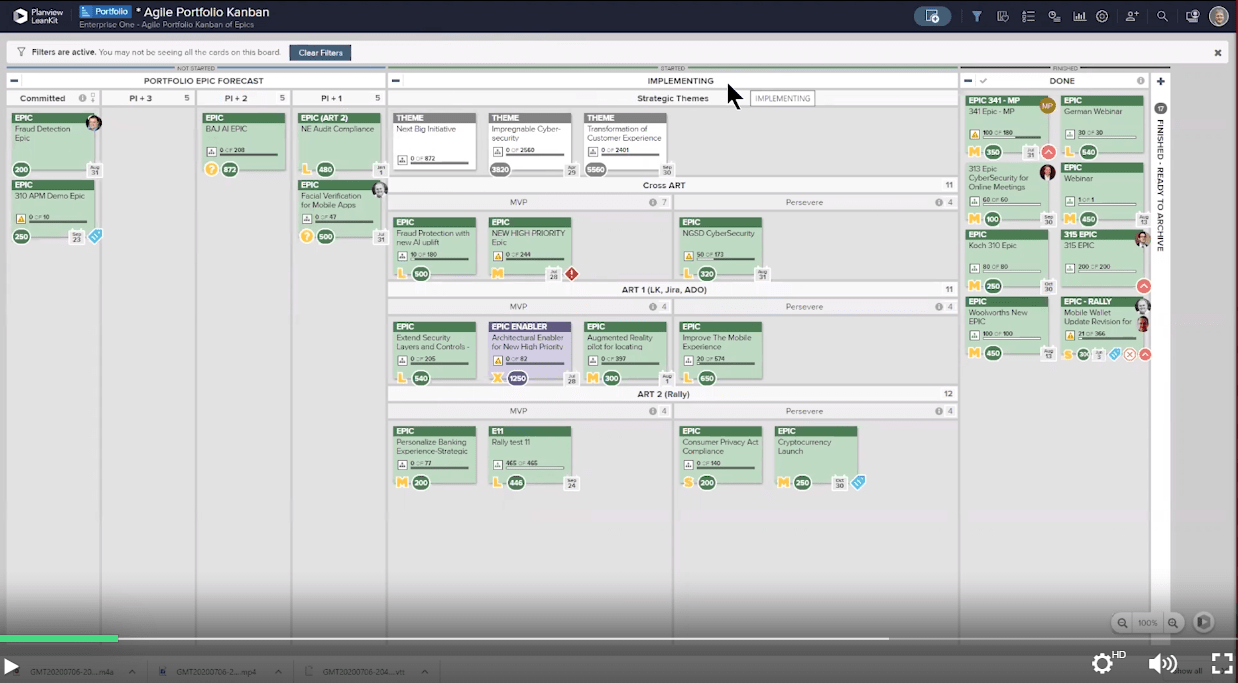Open the board filter funnel icon
This screenshot has width=1238, height=683.
tap(977, 16)
